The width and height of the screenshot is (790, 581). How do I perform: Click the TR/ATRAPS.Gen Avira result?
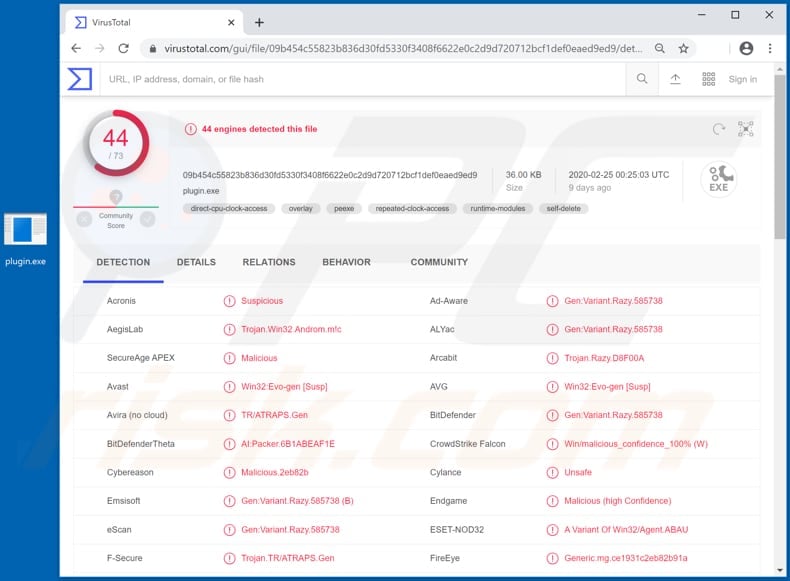[274, 415]
